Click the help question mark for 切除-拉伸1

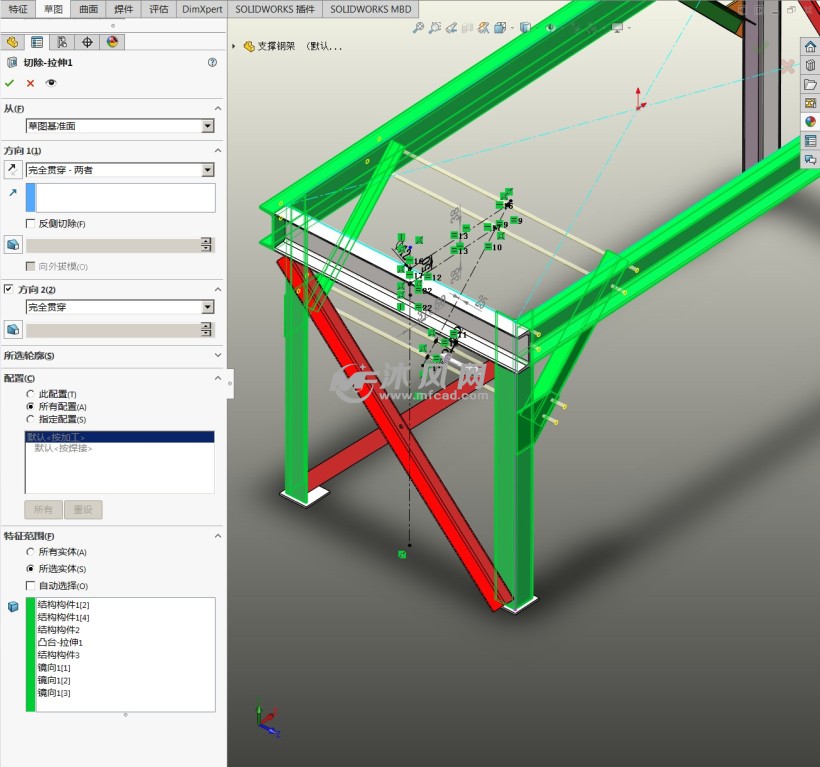(x=212, y=62)
